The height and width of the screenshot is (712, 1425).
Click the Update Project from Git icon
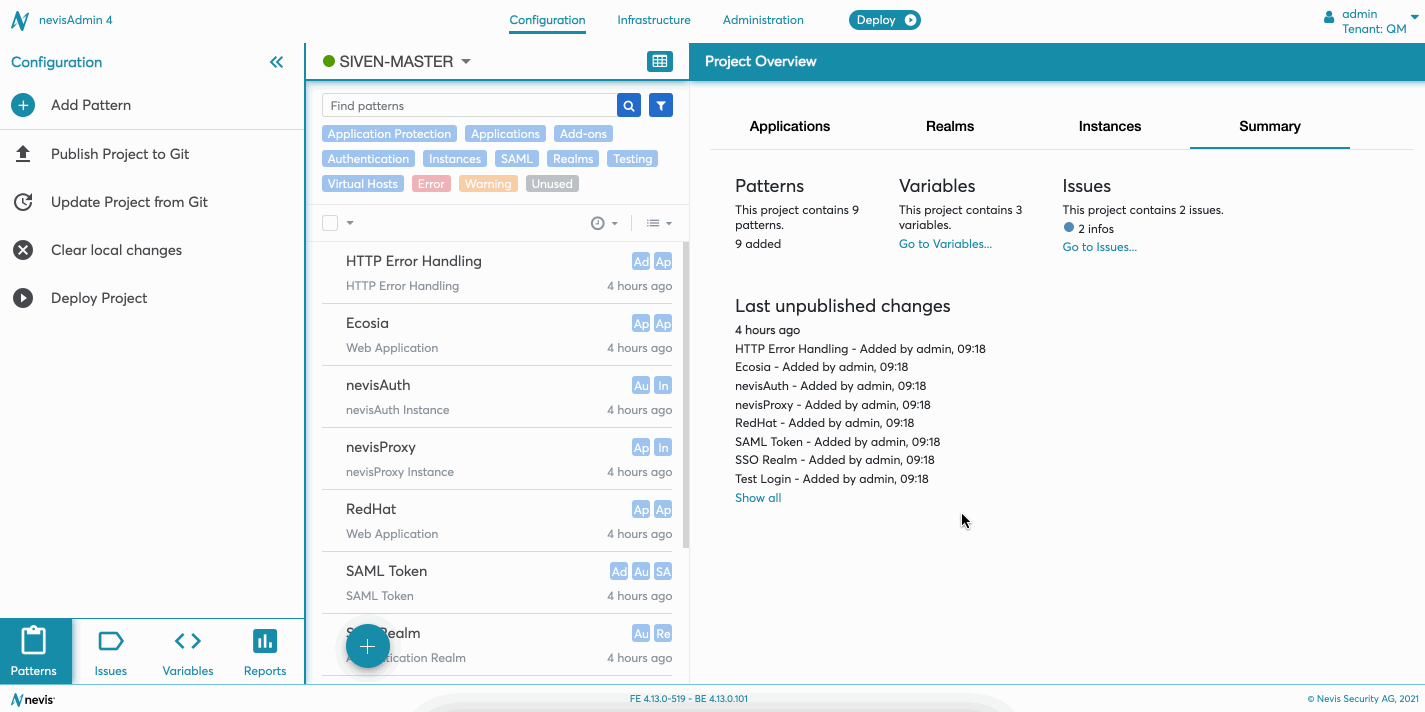(x=23, y=202)
